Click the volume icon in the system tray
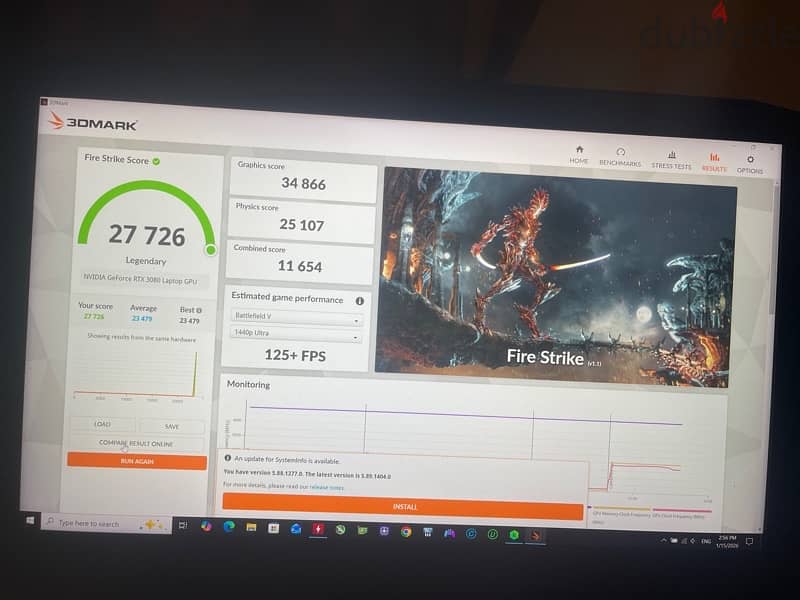800x600 pixels. (692, 540)
